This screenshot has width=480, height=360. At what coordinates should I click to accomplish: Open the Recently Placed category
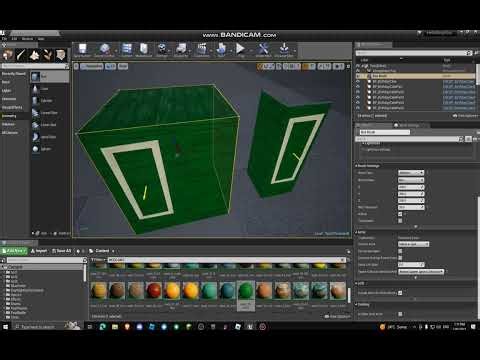pyautogui.click(x=14, y=74)
